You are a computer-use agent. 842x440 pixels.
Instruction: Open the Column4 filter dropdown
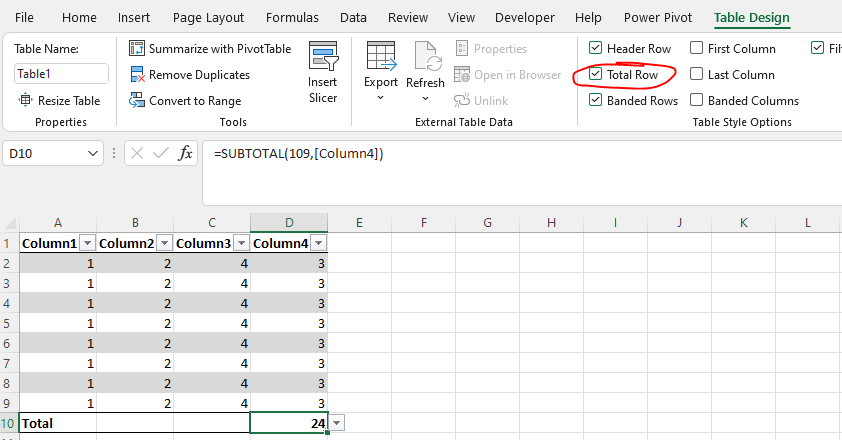(x=318, y=243)
